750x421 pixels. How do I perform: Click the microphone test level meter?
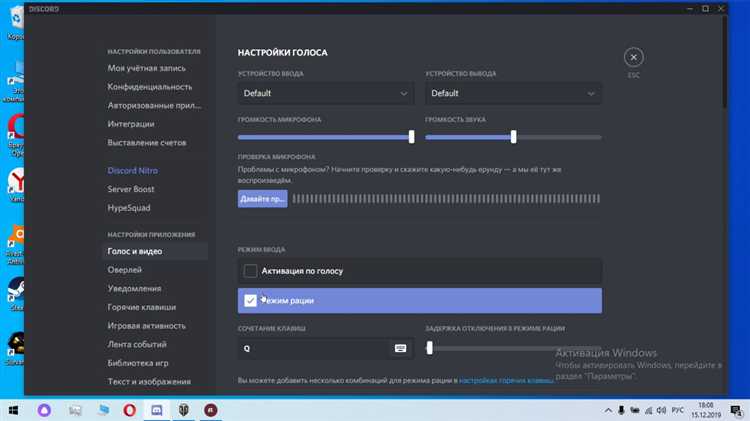[x=446, y=199]
